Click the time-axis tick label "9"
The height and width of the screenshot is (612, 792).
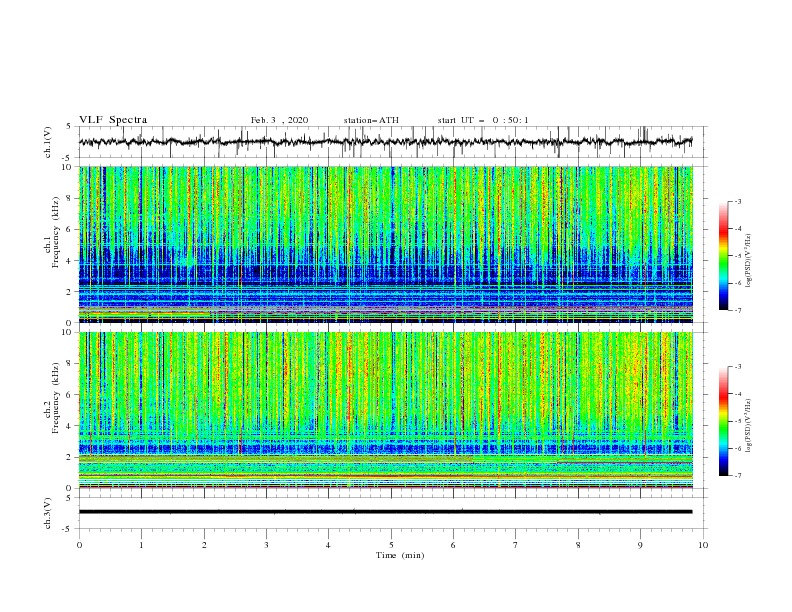pyautogui.click(x=640, y=545)
